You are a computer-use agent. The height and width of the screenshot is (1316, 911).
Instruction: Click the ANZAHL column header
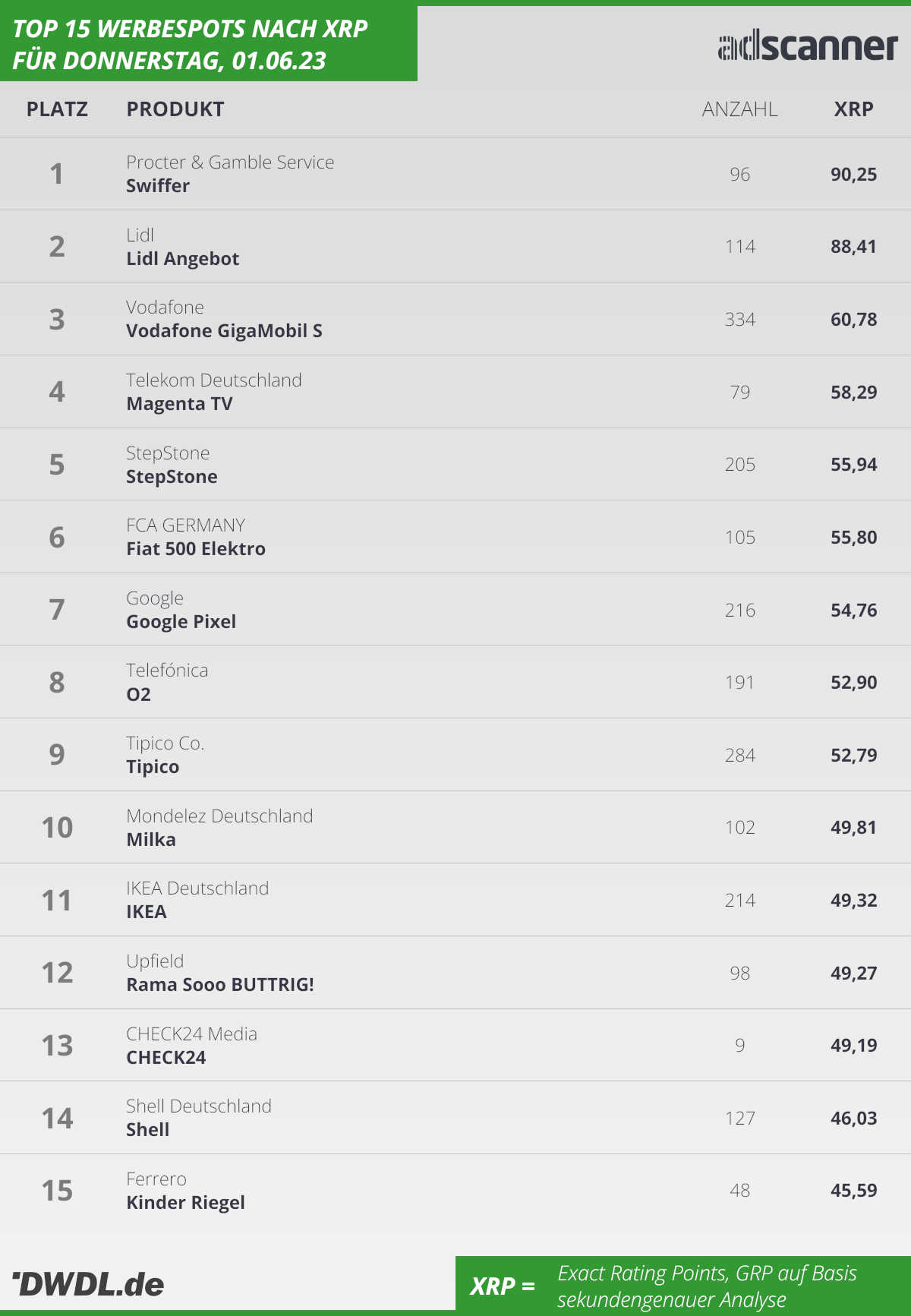(739, 109)
